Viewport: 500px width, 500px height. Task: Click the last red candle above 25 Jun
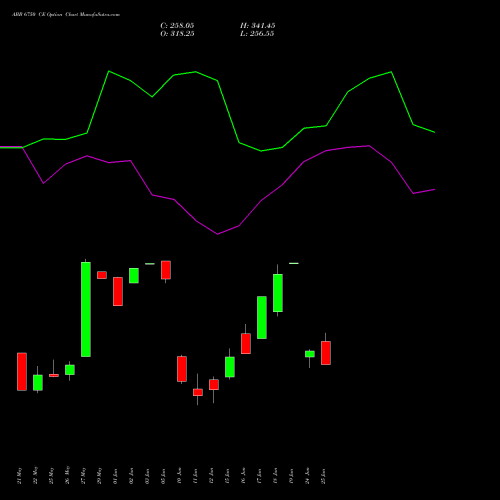pyautogui.click(x=326, y=353)
